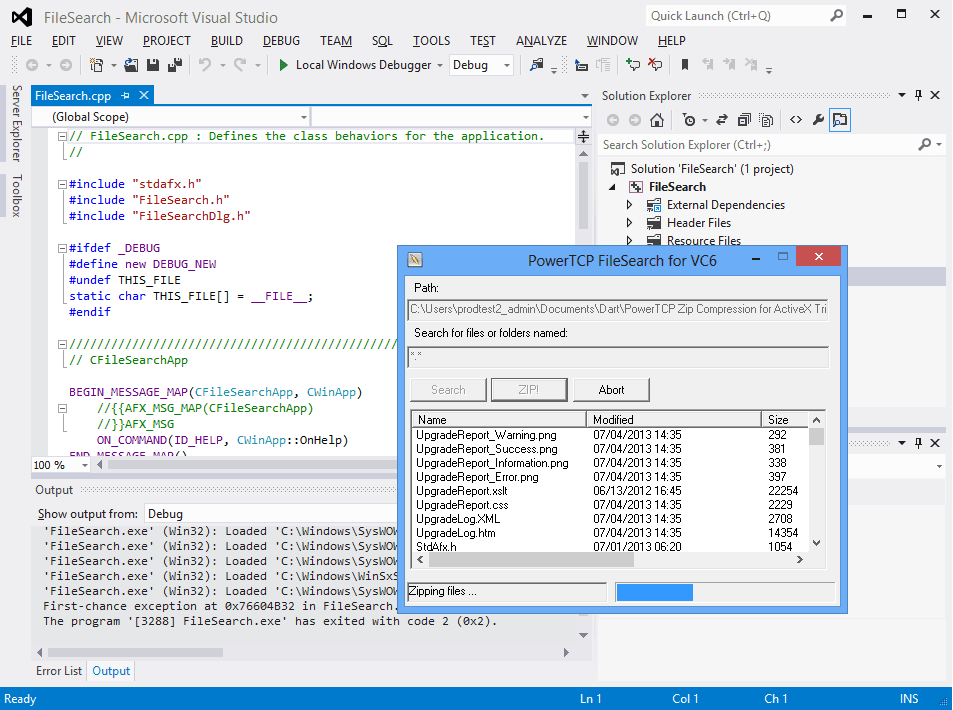Click the Navigate Backward arrow icon
953x710 pixels.
pos(32,65)
